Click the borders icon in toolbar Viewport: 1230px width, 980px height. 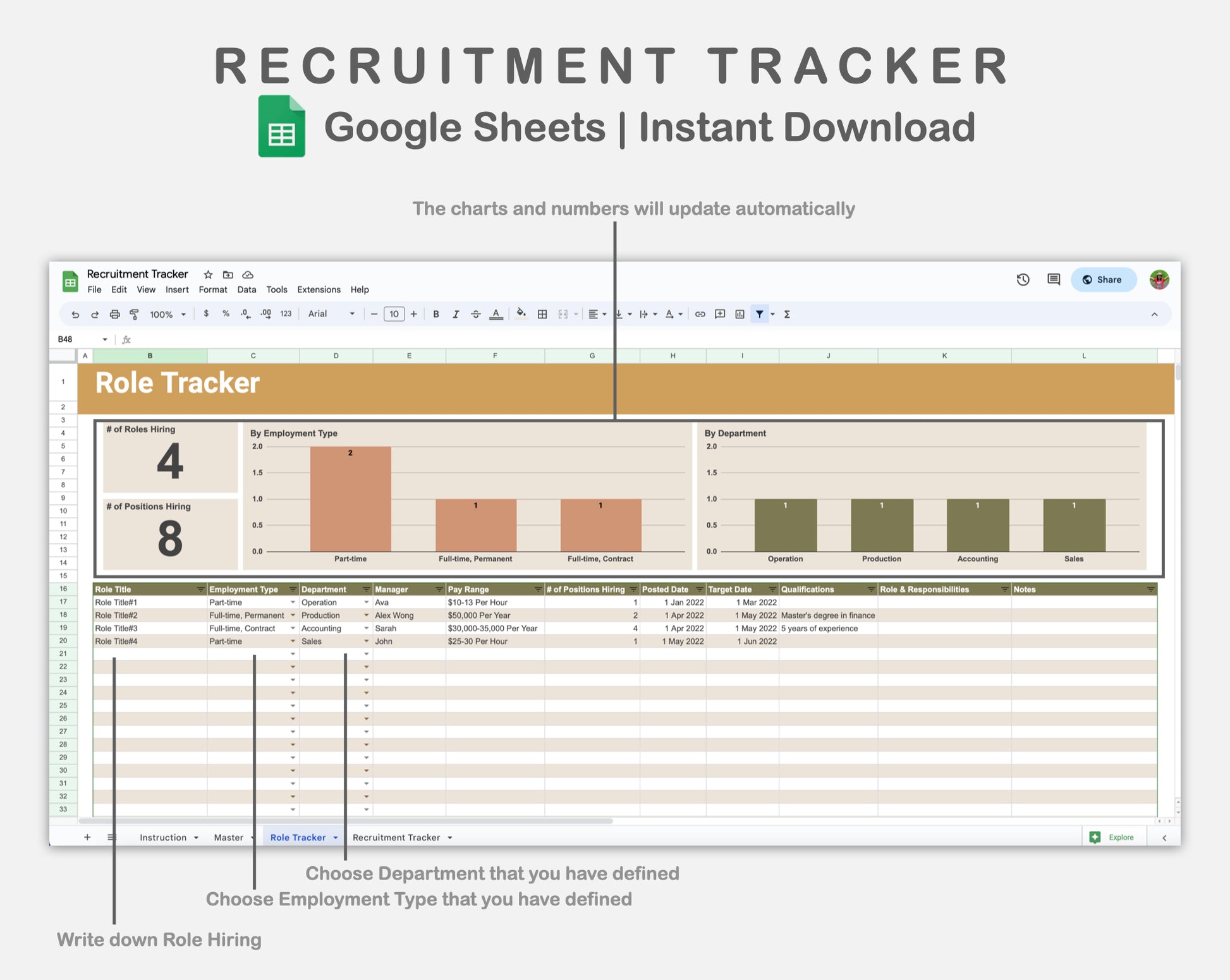pos(542,314)
